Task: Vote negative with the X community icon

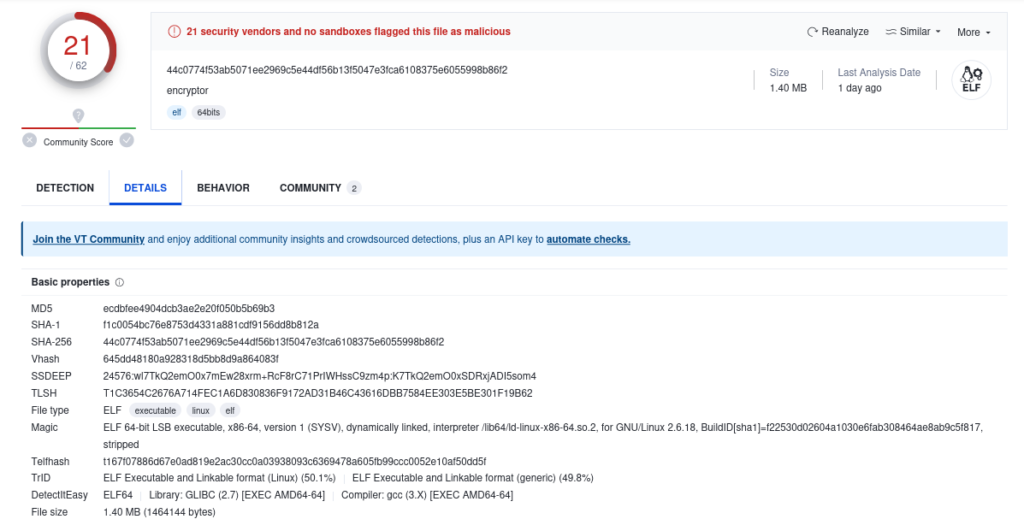Action: pos(29,140)
